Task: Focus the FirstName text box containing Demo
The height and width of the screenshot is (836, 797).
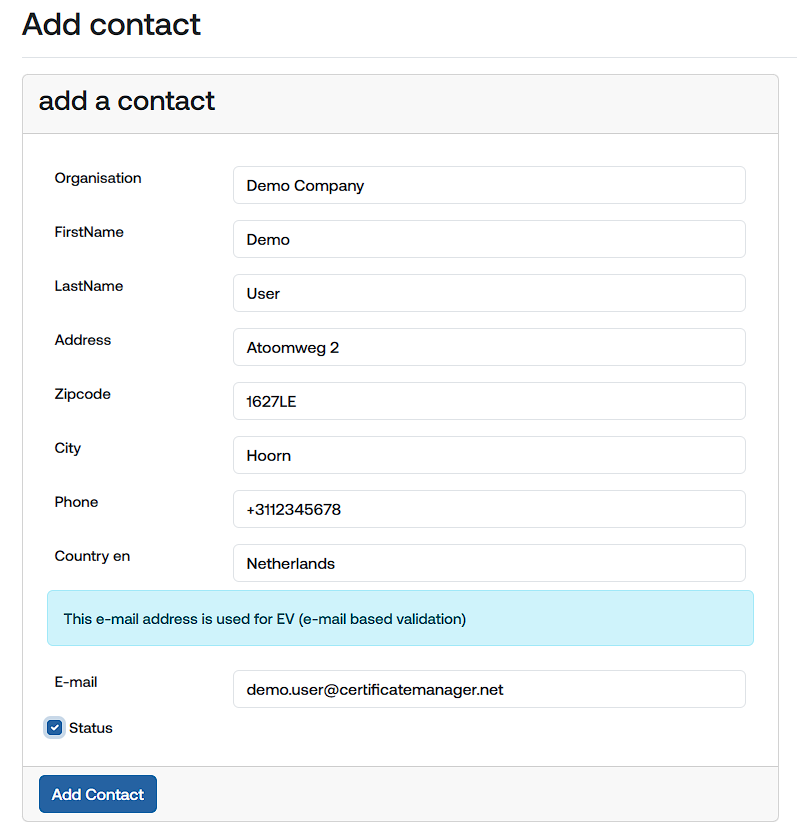Action: coord(489,239)
